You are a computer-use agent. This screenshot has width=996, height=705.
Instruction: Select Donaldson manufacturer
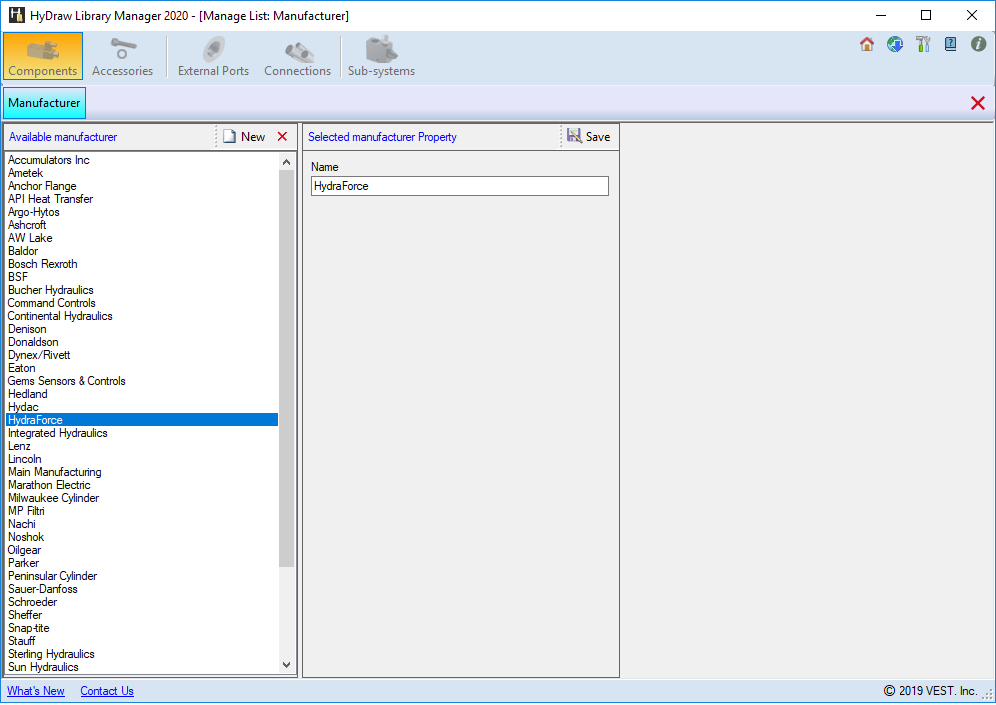pyautogui.click(x=142, y=342)
